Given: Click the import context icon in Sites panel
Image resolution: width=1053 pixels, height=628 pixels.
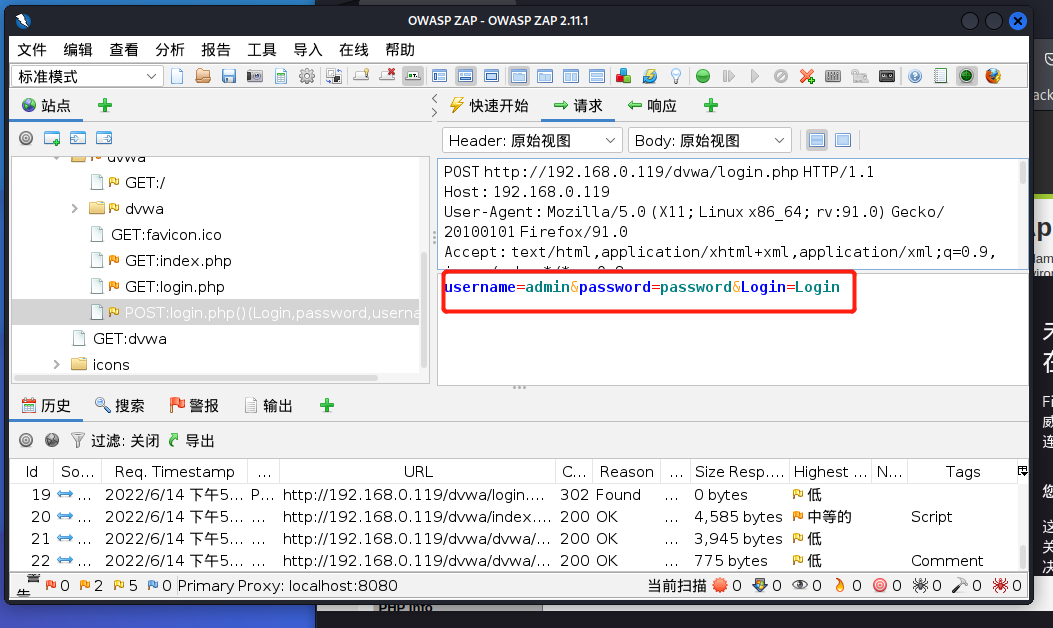Looking at the screenshot, I should click(78, 138).
